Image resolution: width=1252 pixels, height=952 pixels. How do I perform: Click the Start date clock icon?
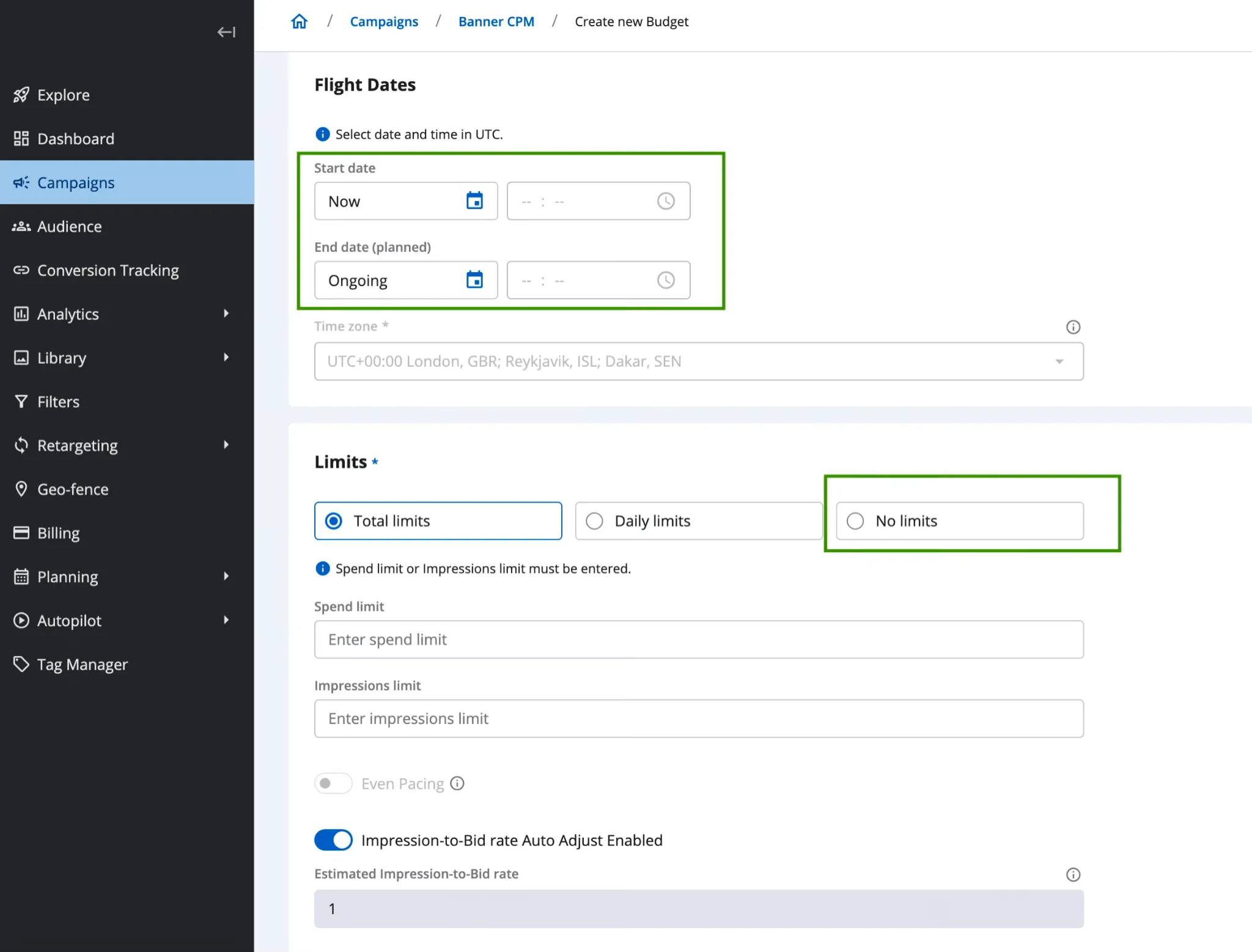(x=666, y=201)
